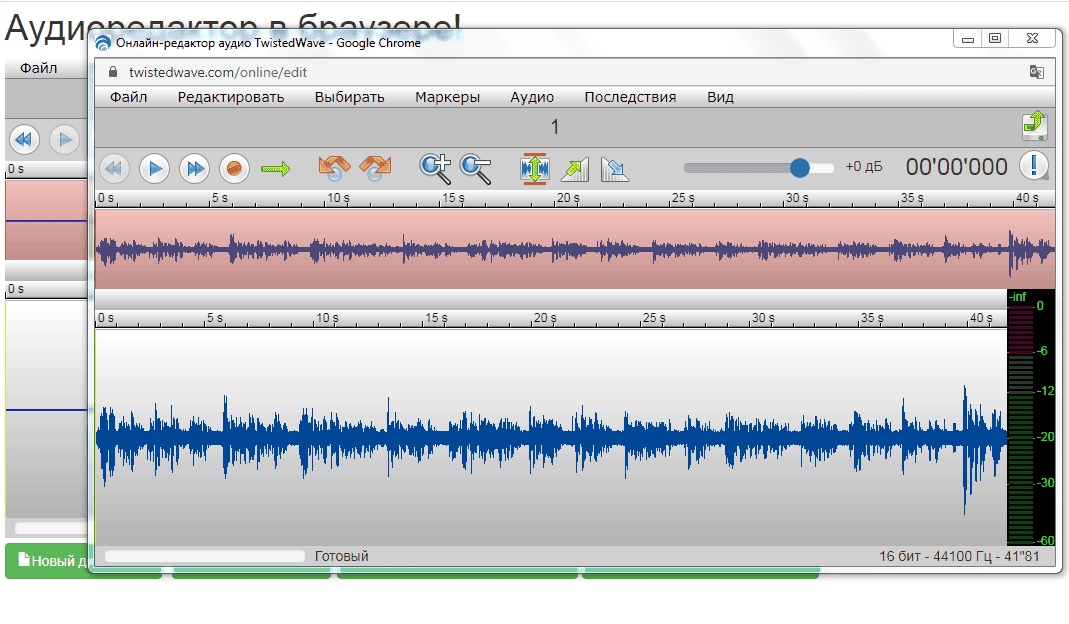Click the normalize/fit waveform icon
This screenshot has height=624, width=1069.
(x=535, y=168)
